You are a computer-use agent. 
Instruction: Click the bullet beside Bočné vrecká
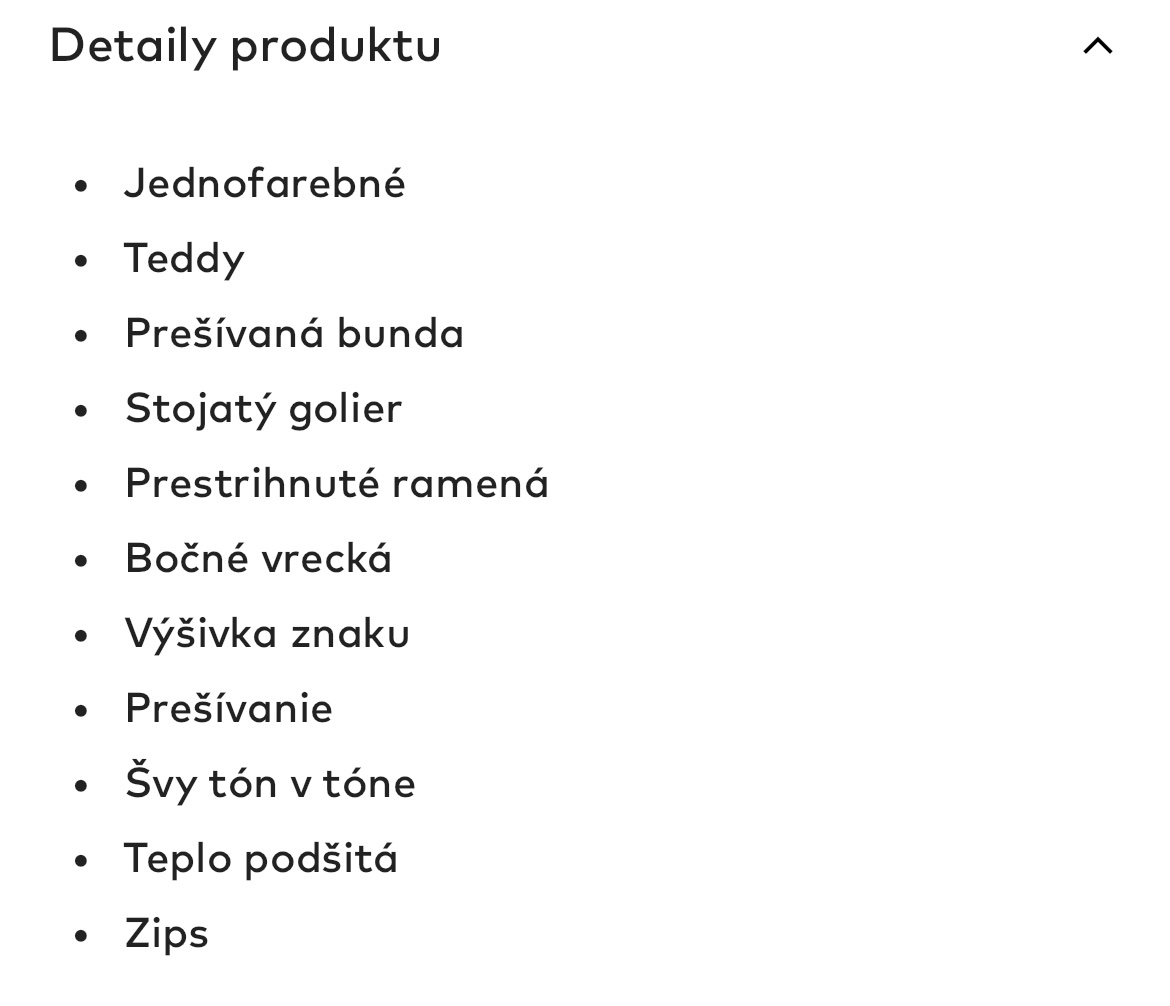pos(82,560)
